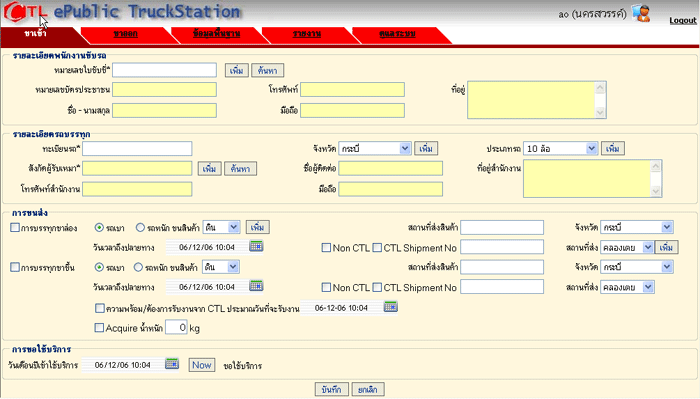This screenshot has width=700, height=399.
Task: Select รถเบา radio in the ขาล่อง row
Action: pos(99,228)
